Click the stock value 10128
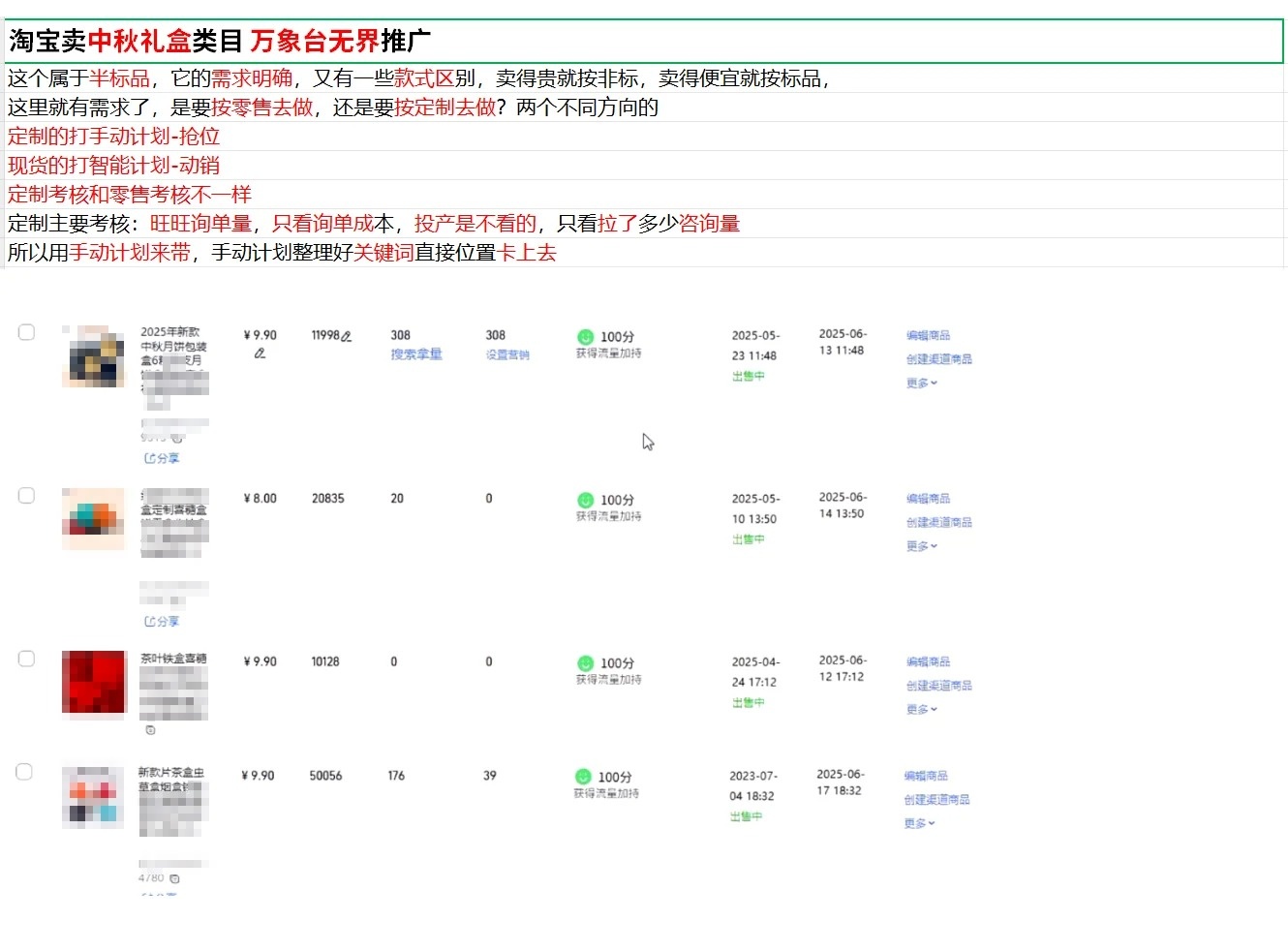The image size is (1288, 952). pyautogui.click(x=325, y=661)
